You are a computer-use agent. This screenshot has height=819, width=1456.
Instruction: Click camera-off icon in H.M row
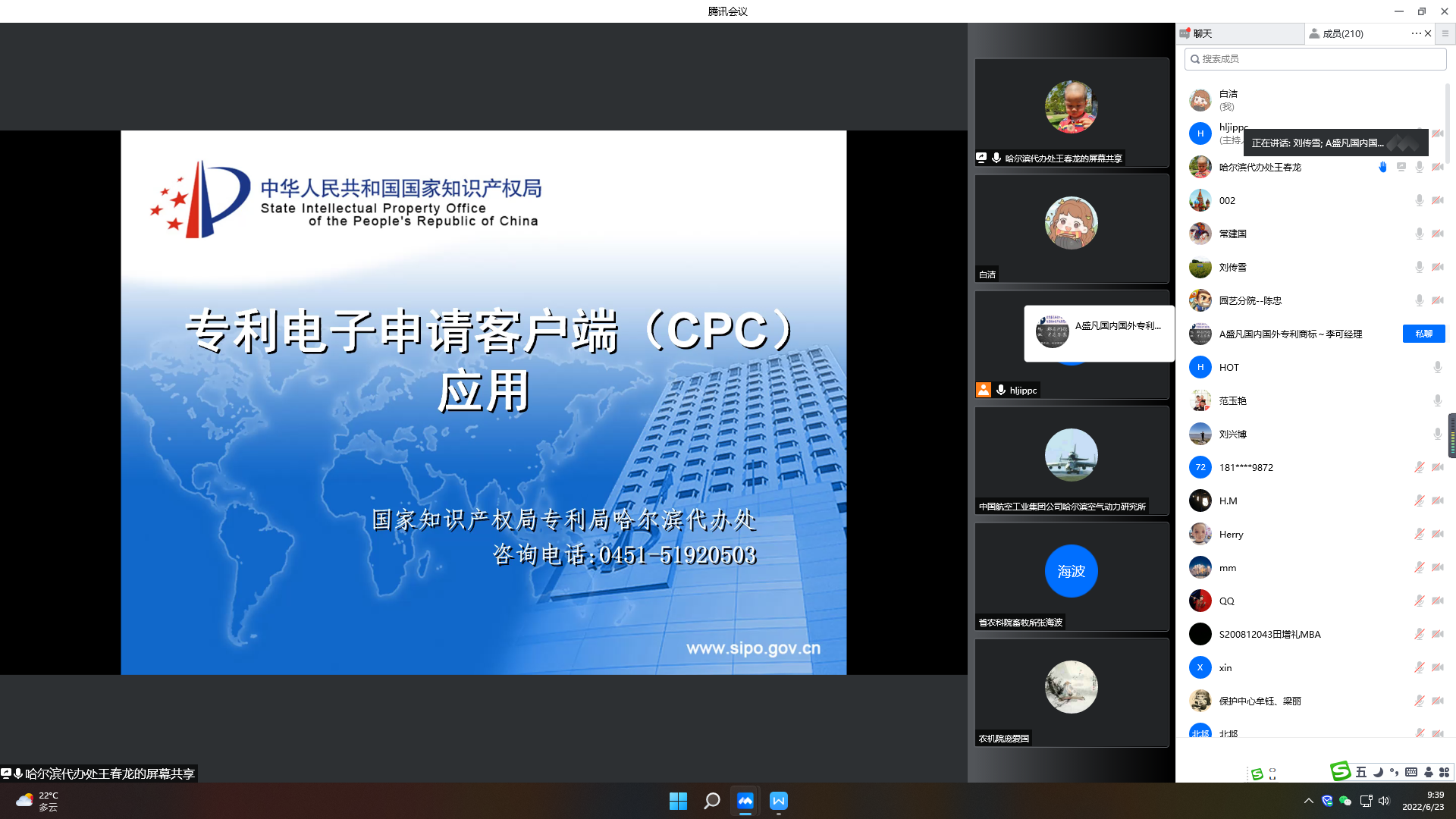[x=1438, y=500]
